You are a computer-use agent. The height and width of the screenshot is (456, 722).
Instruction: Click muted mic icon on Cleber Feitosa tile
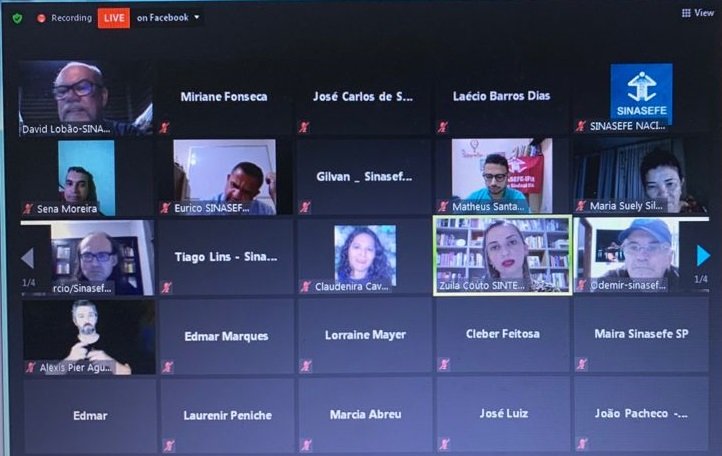[443, 366]
